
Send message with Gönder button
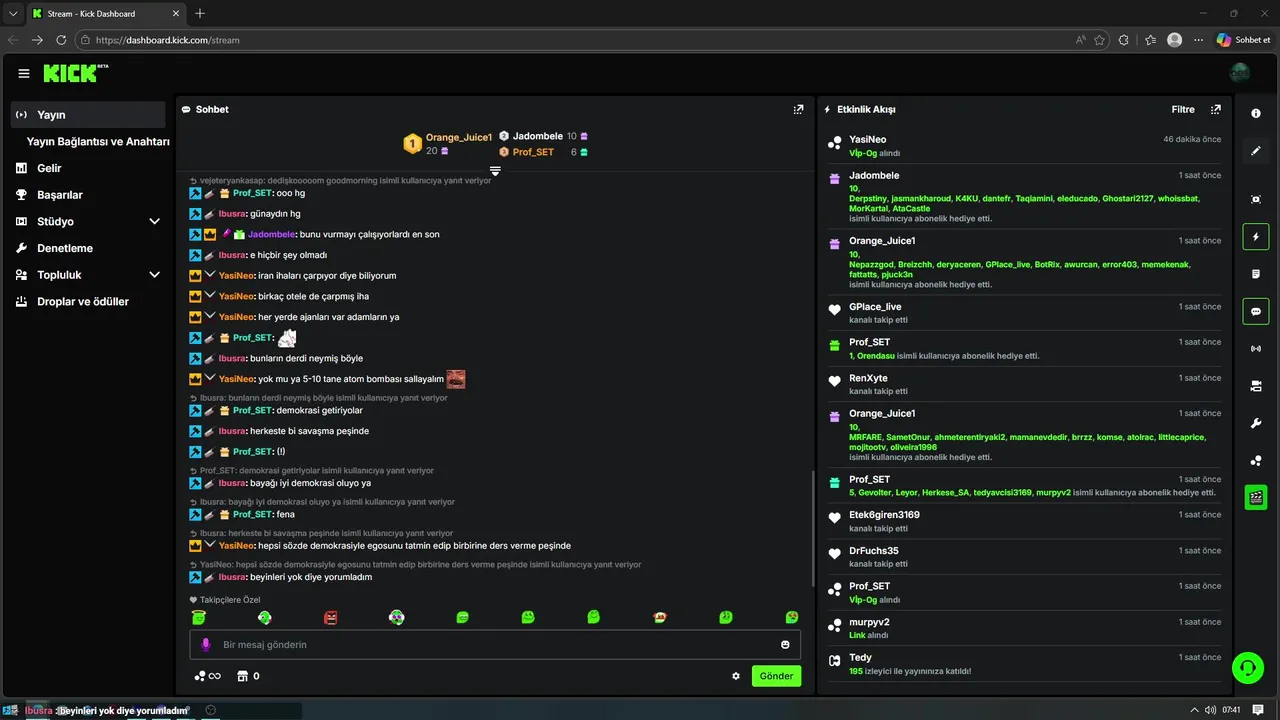coord(776,676)
